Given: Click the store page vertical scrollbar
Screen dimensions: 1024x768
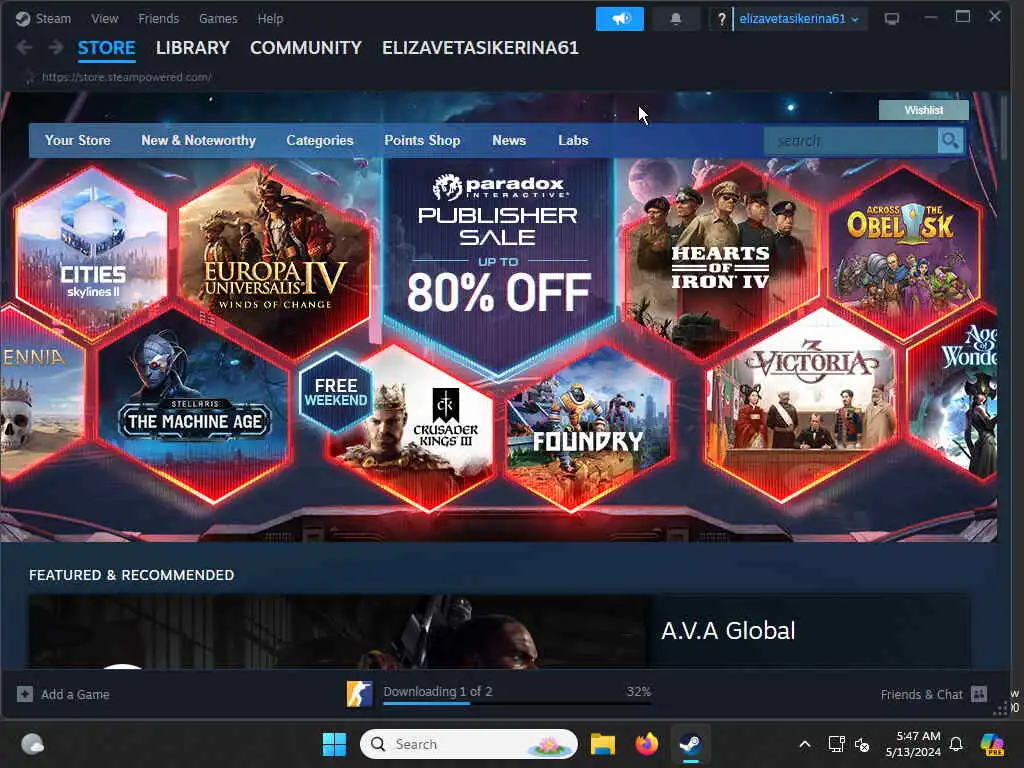Looking at the screenshot, I should [x=1003, y=127].
